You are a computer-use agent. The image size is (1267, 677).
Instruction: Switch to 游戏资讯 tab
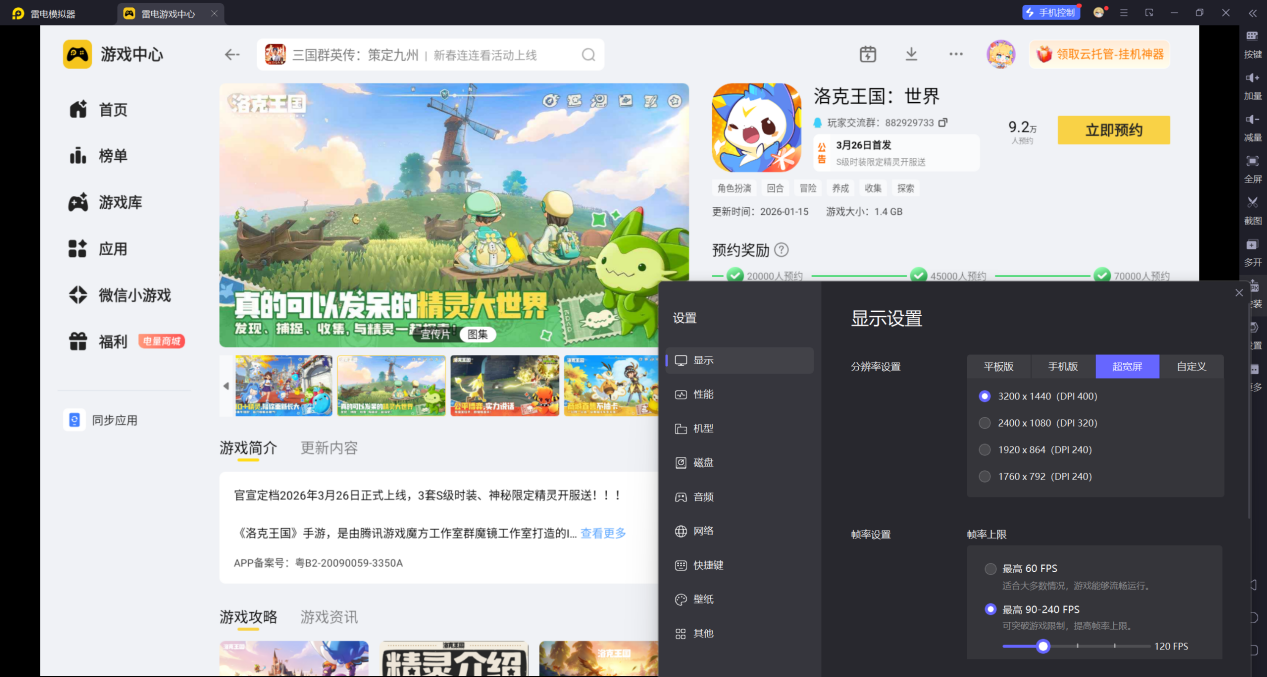(x=329, y=617)
